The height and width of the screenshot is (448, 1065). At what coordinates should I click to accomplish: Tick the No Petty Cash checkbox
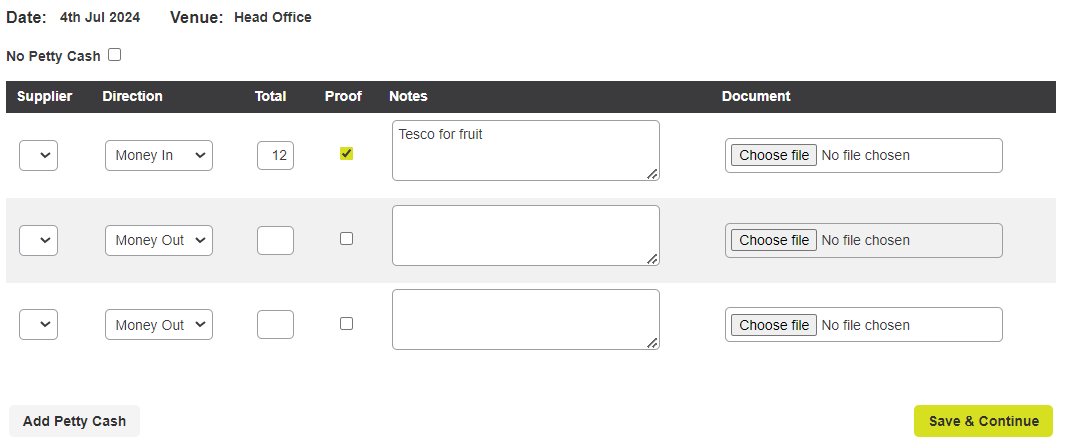(114, 56)
